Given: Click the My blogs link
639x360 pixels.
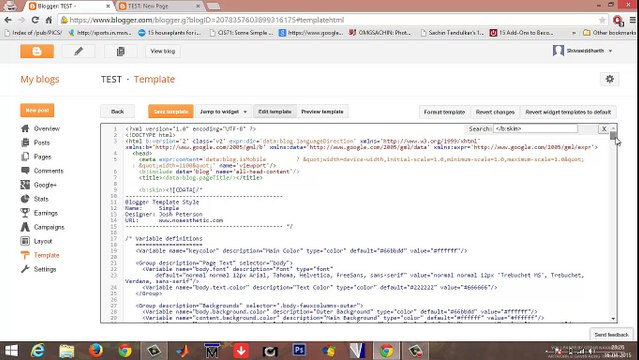Looking at the screenshot, I should point(40,79).
